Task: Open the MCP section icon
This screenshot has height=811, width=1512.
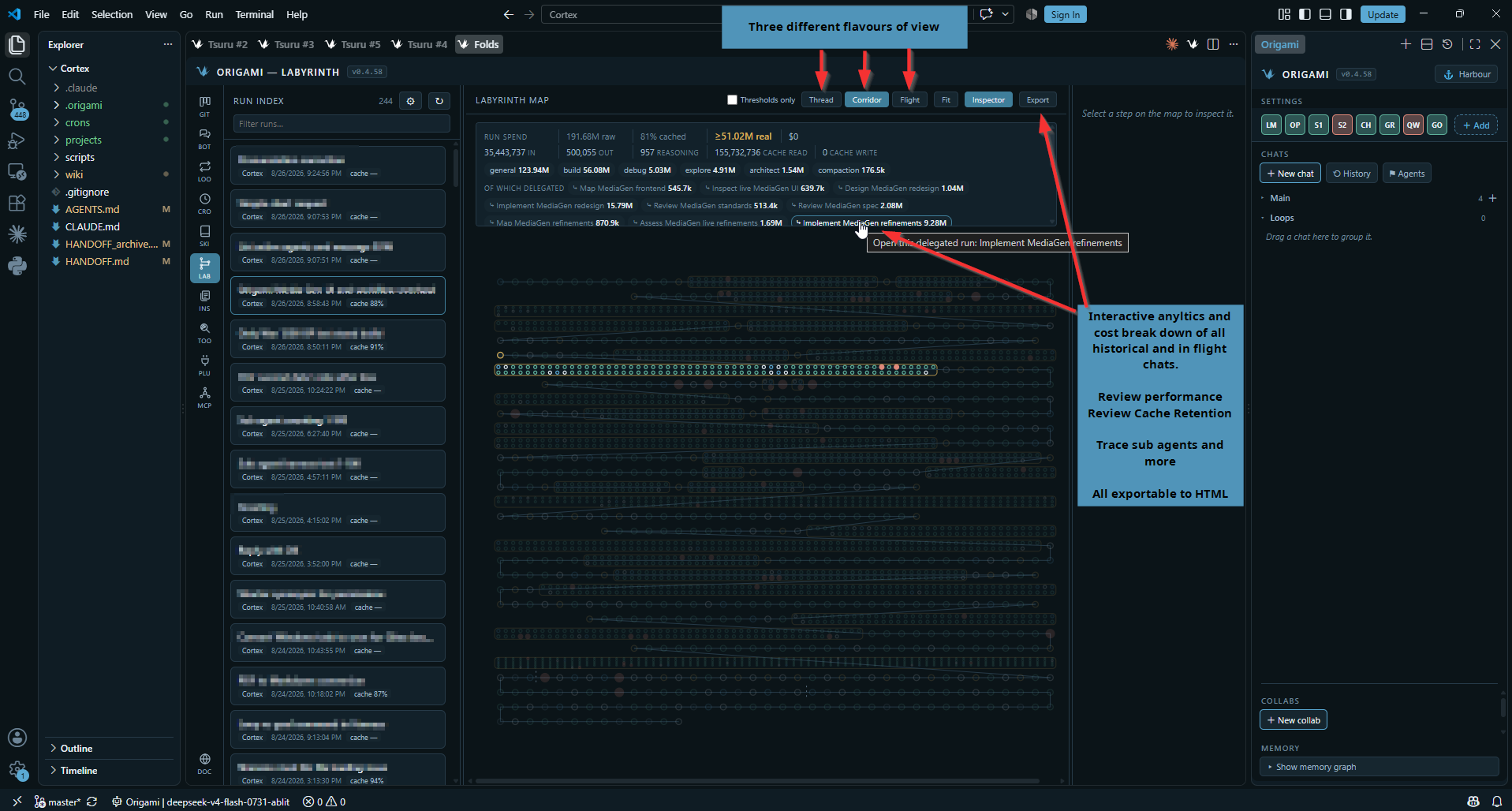Action: [204, 397]
